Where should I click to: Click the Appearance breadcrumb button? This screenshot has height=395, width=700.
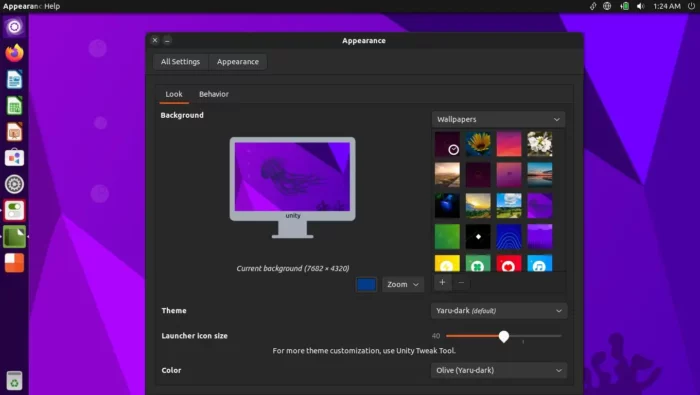238,62
